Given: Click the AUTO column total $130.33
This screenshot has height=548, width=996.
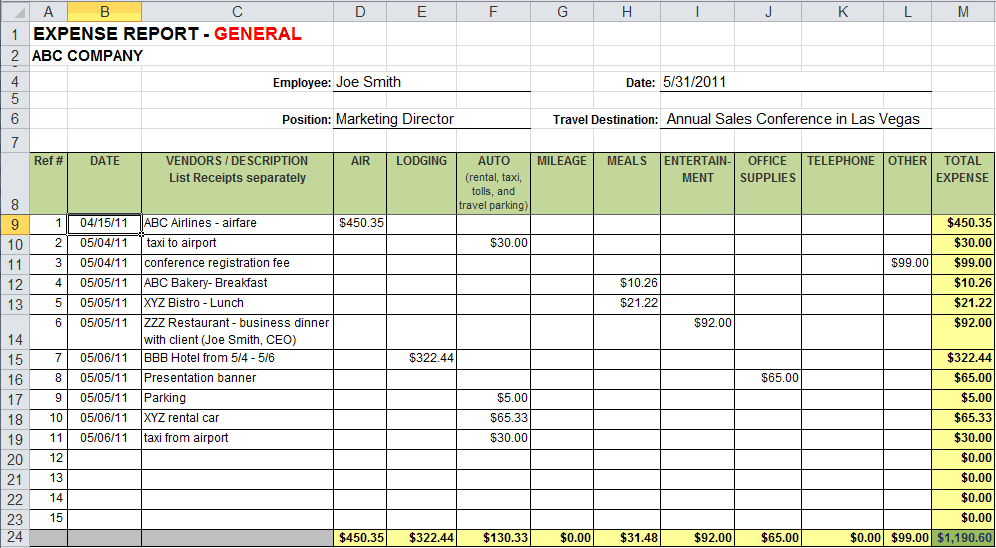Looking at the screenshot, I should tap(493, 538).
